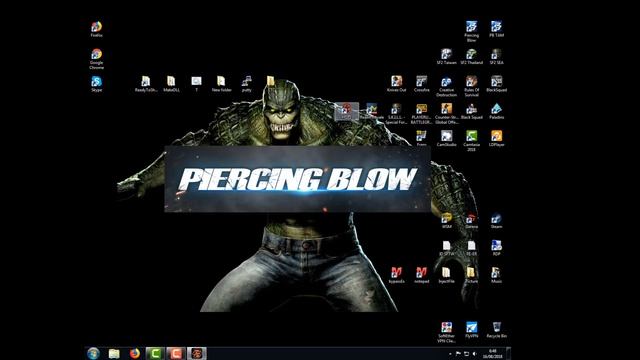The height and width of the screenshot is (360, 640).
Task: Open the Google Chrome desktop shortcut
Action: [96, 58]
